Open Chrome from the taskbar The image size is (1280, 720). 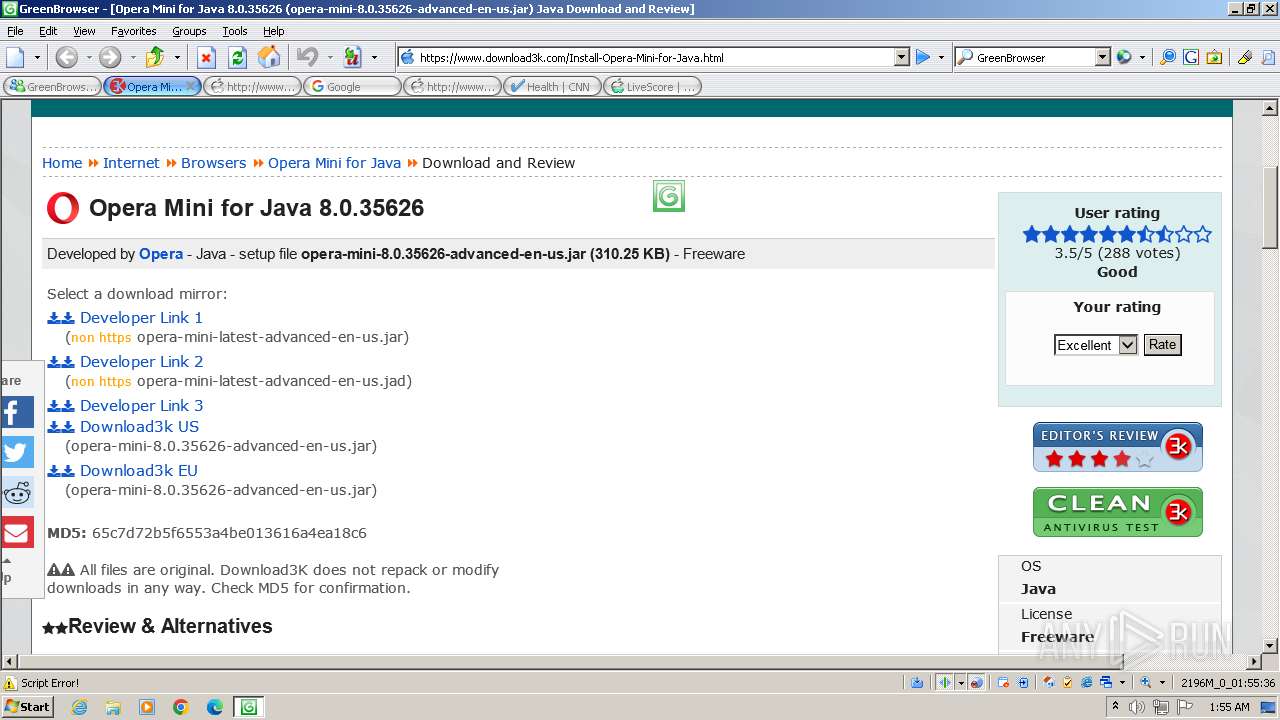pyautogui.click(x=181, y=707)
